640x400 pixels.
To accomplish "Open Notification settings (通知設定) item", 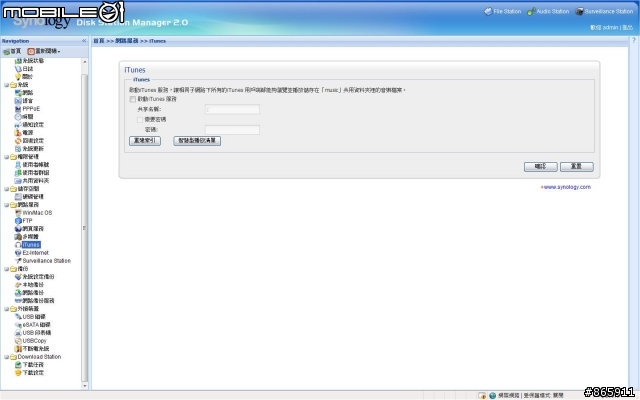I will coord(29,124).
